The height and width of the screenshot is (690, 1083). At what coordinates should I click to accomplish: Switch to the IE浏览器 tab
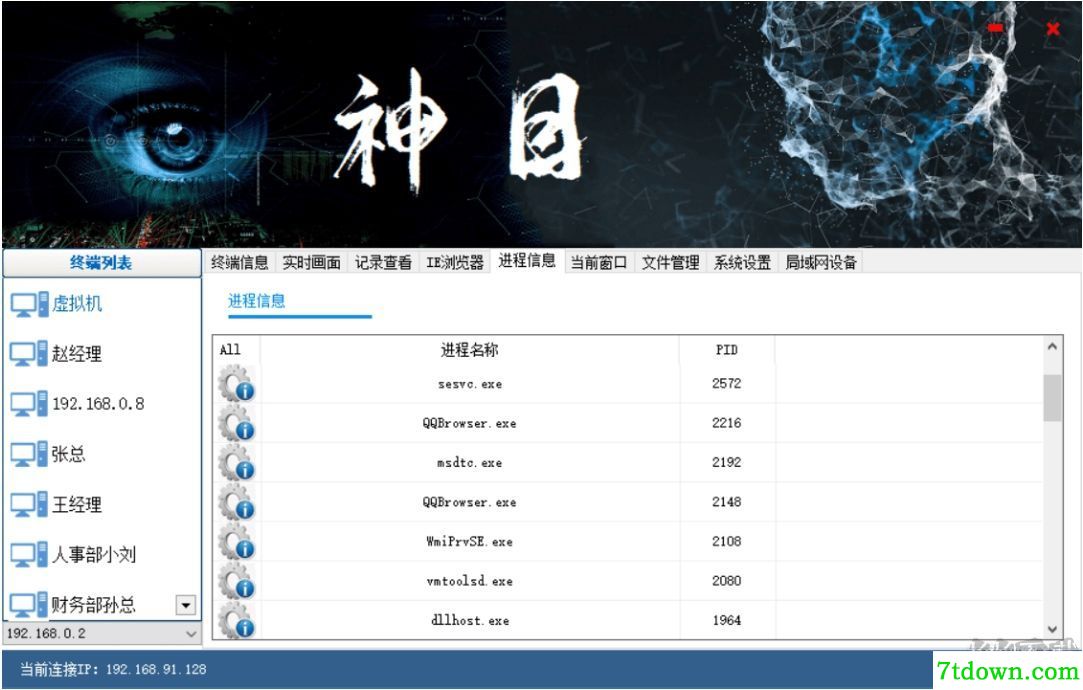point(455,262)
